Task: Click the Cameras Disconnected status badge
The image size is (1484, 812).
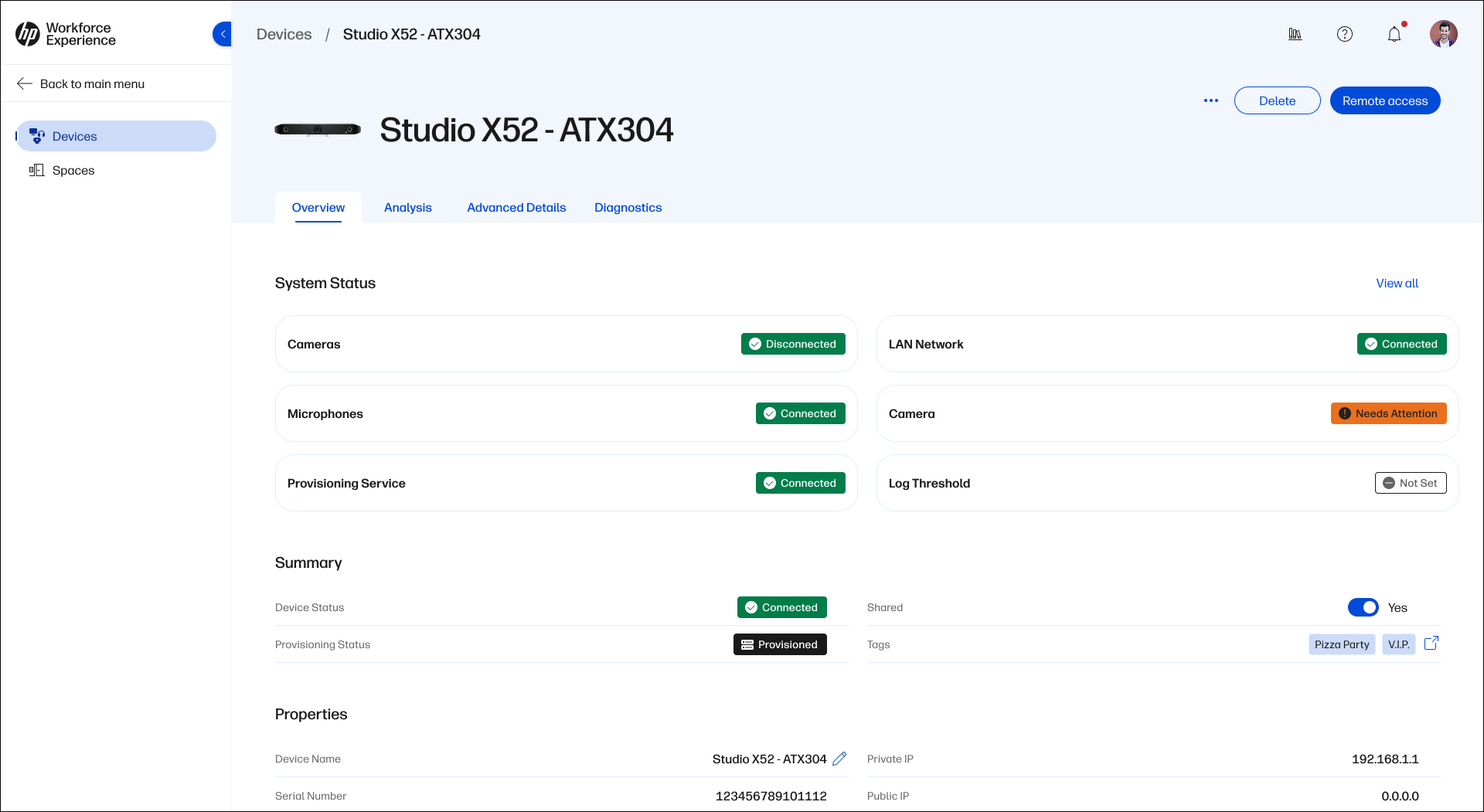Action: point(793,344)
